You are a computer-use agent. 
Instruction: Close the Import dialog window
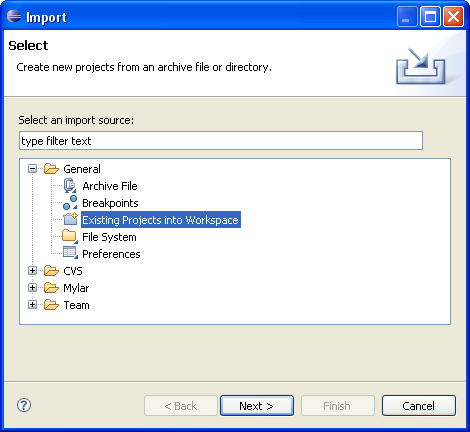click(x=453, y=17)
